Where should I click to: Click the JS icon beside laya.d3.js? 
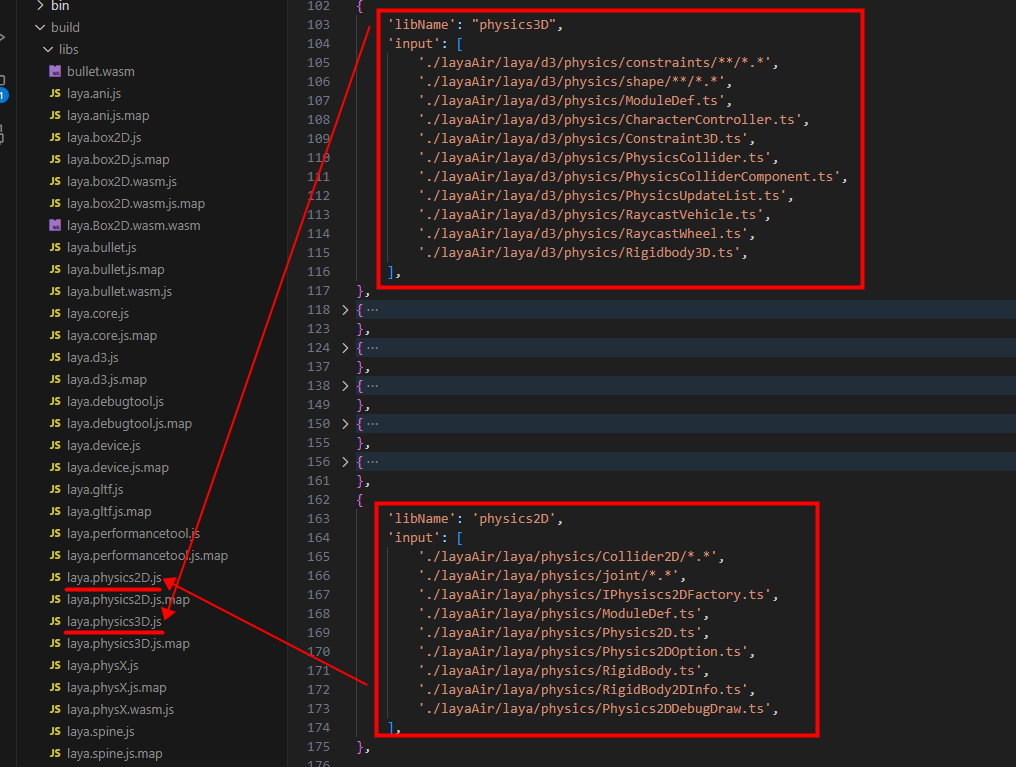(x=55, y=358)
